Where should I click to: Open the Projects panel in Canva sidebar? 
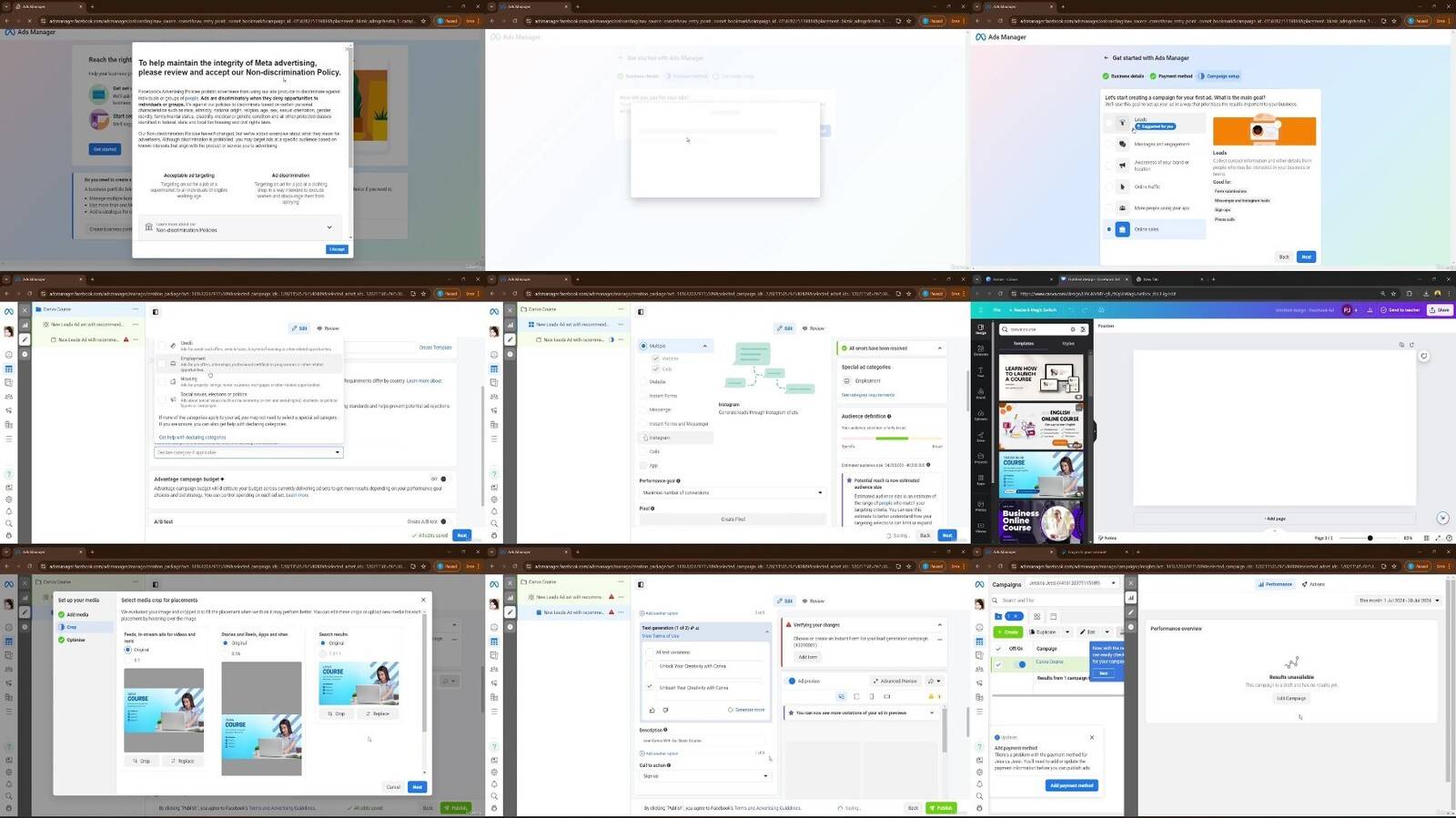pyautogui.click(x=980, y=459)
